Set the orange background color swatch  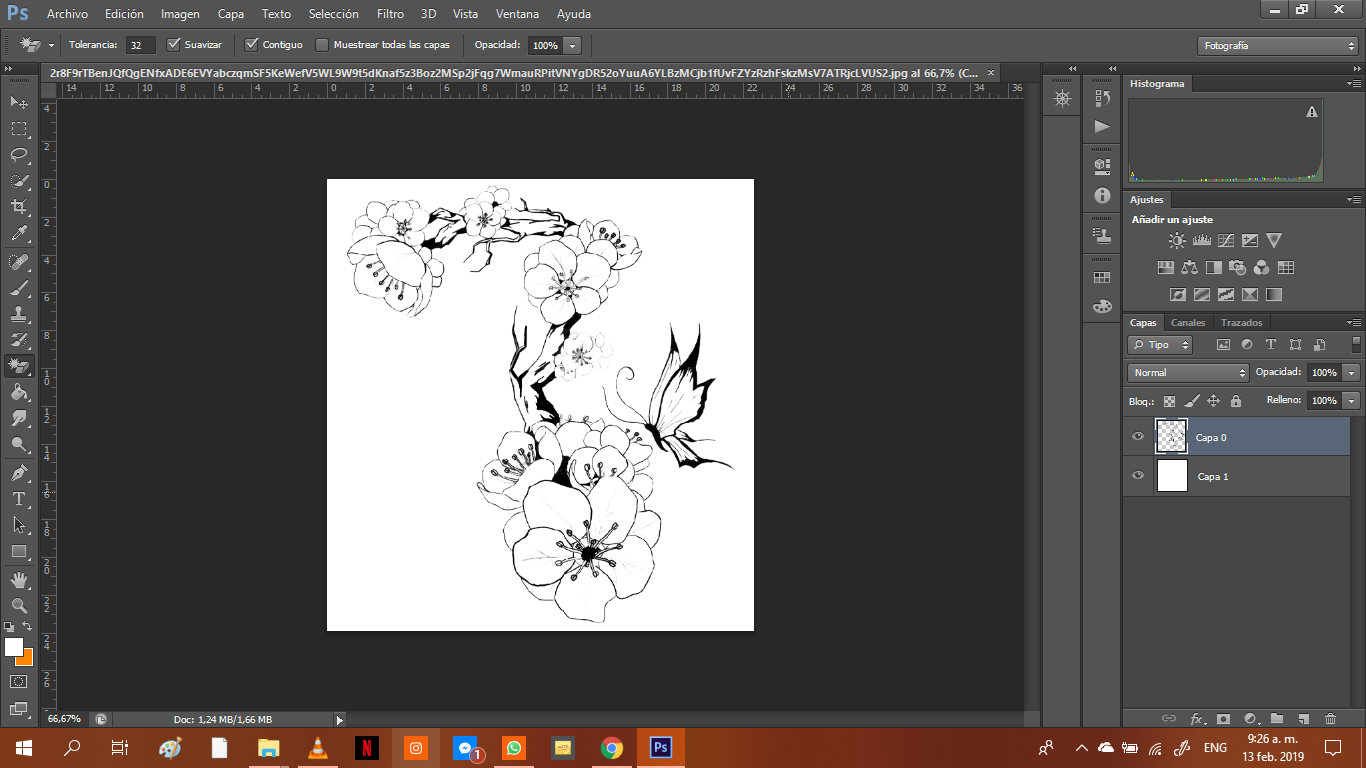pyautogui.click(x=26, y=658)
